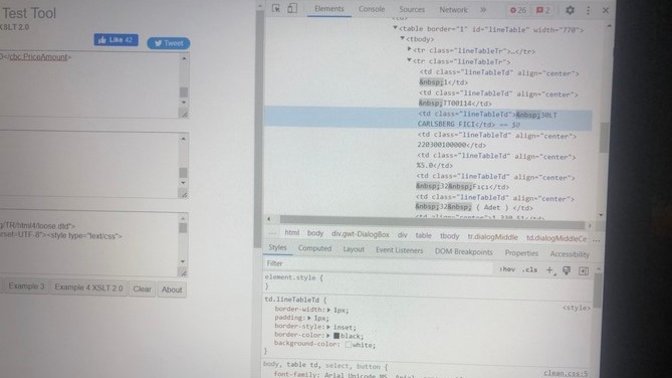
Task: Activate the inspect element picker icon
Action: (276, 9)
